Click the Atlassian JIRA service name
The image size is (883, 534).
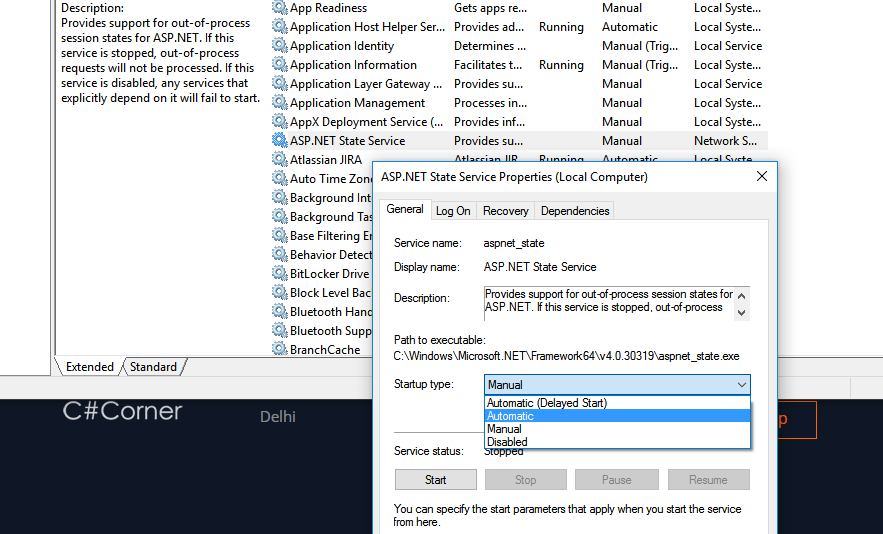click(x=325, y=160)
